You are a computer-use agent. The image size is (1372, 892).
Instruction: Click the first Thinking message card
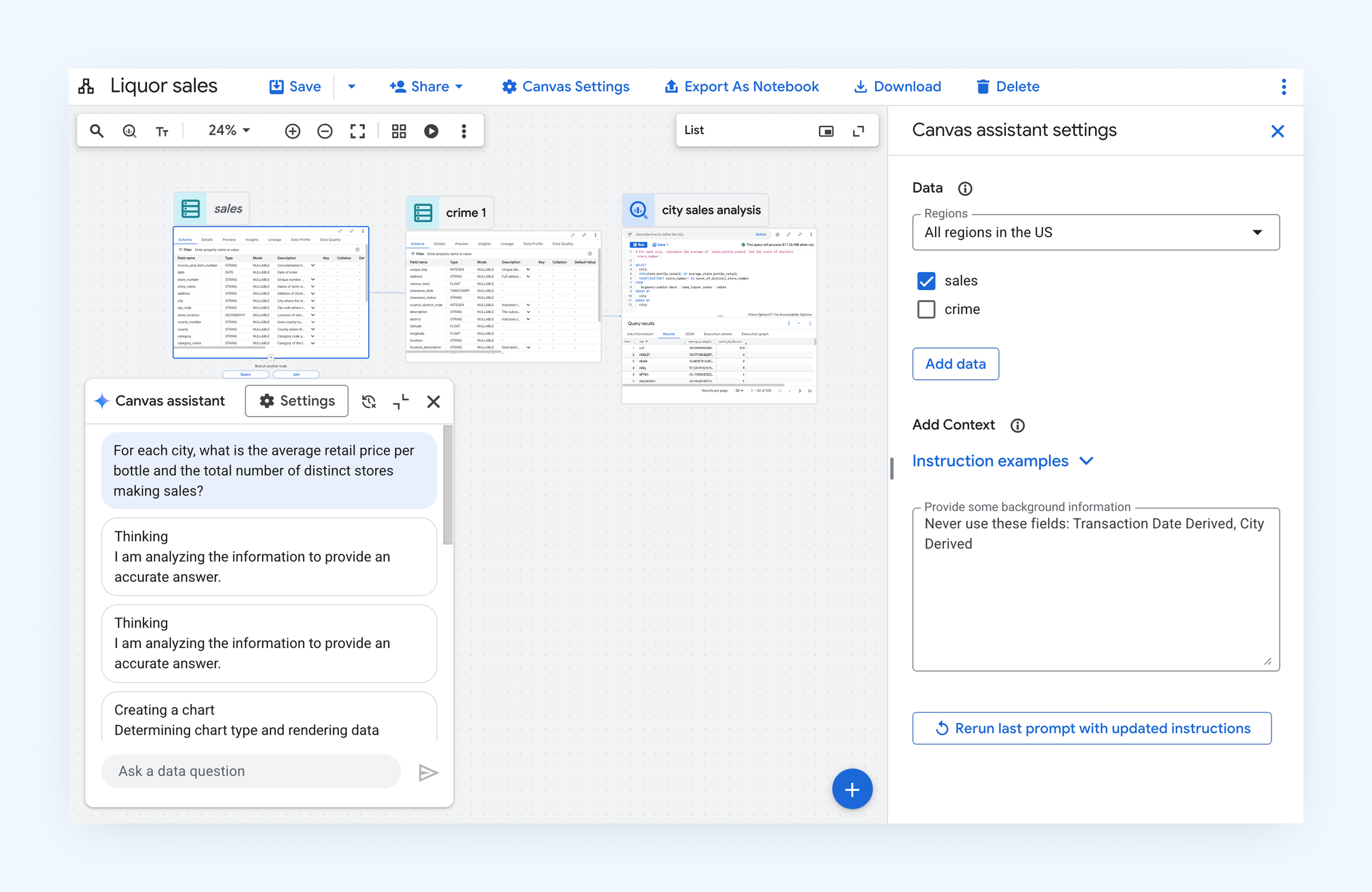(269, 556)
